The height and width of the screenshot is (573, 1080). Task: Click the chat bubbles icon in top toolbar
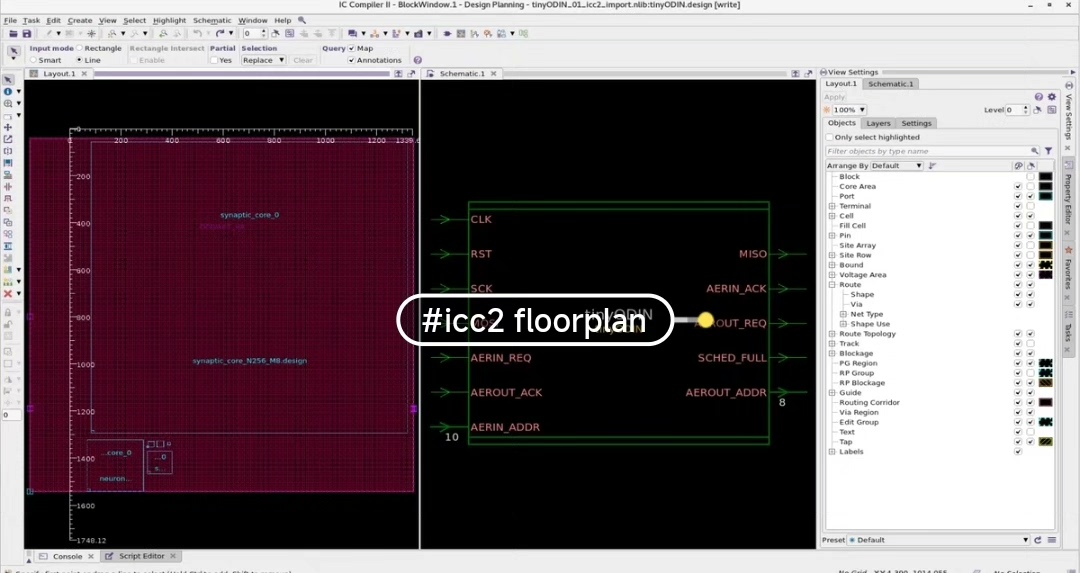[x=353, y=34]
